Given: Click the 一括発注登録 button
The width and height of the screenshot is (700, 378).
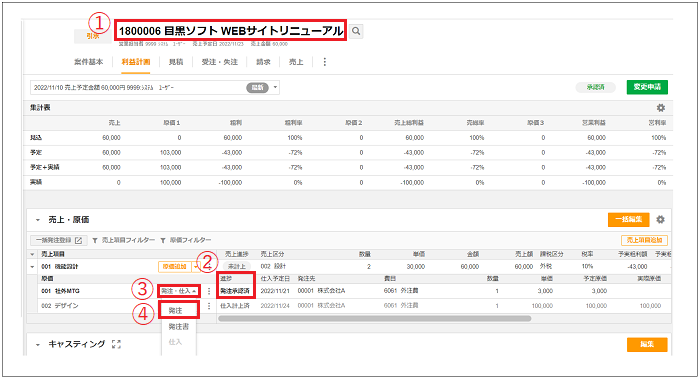Looking at the screenshot, I should [x=58, y=240].
